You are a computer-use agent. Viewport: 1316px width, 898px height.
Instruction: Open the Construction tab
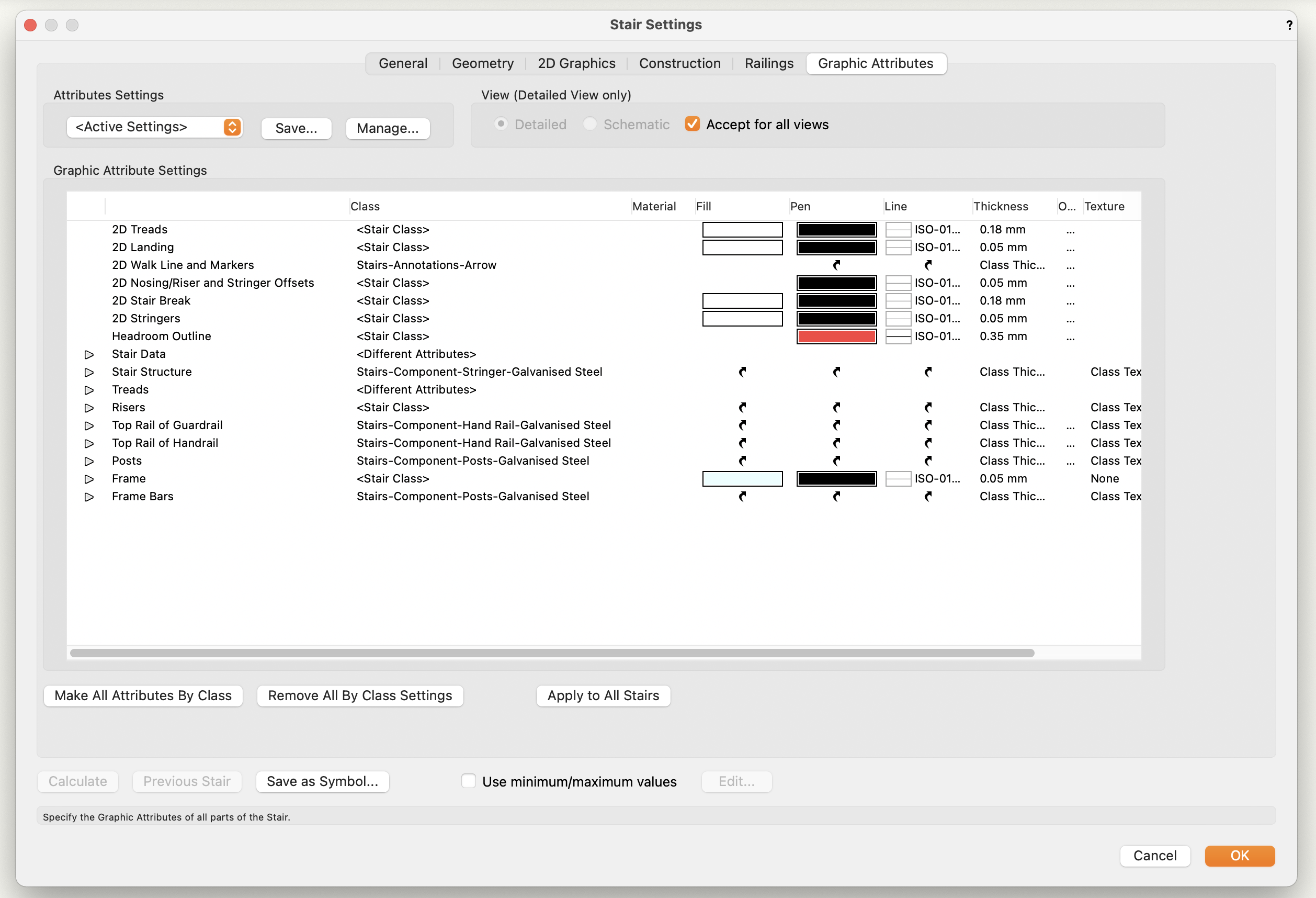tap(680, 63)
